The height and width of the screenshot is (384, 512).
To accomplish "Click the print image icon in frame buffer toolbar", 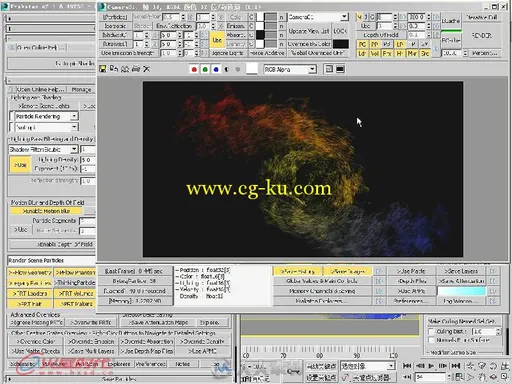I will click(136, 69).
